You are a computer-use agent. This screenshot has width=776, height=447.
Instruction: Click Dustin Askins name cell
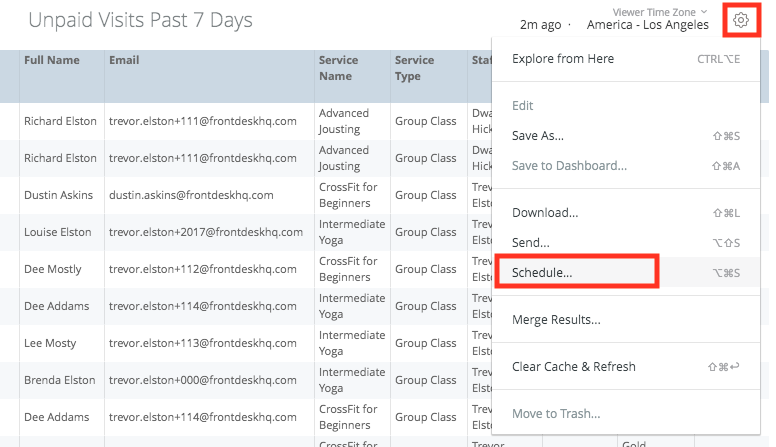(58, 195)
